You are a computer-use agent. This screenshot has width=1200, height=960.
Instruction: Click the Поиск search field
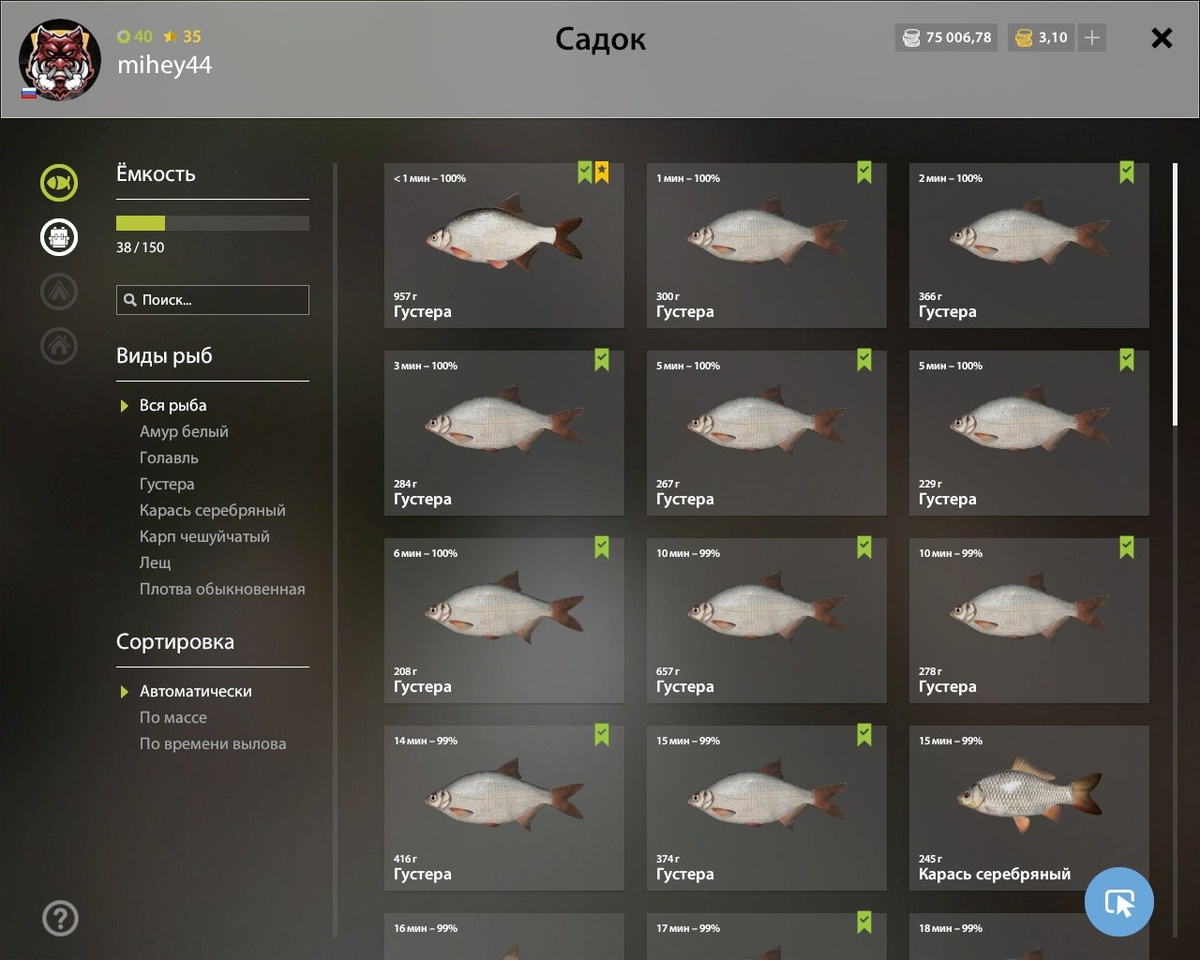213,300
